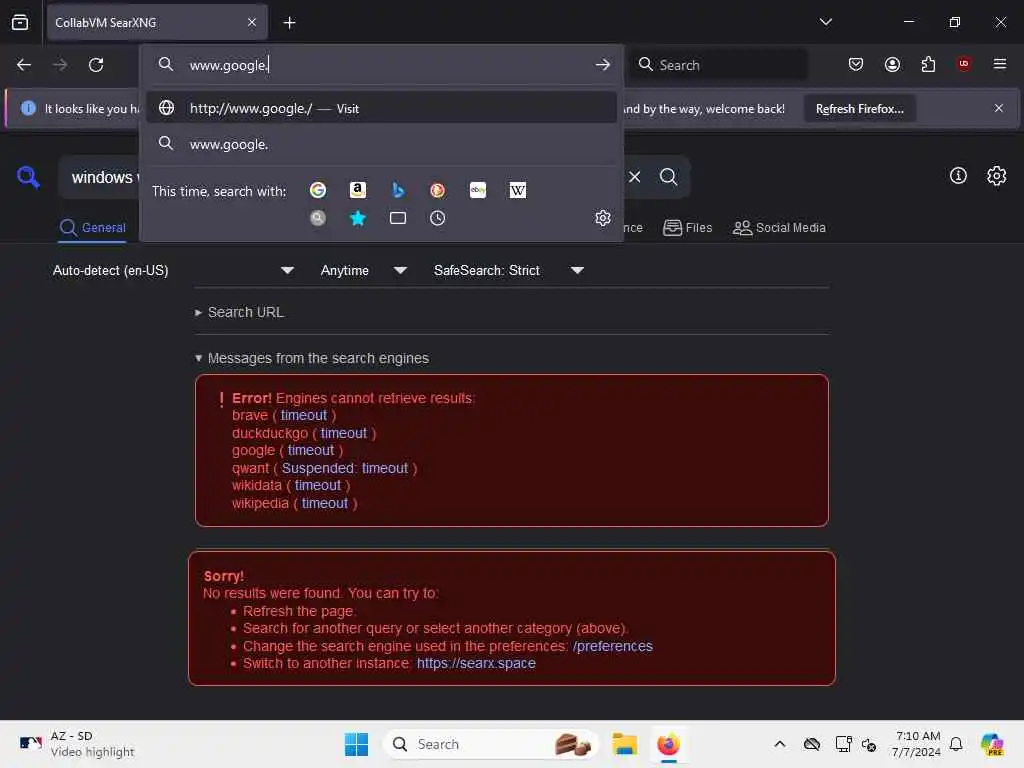The height and width of the screenshot is (768, 1024).
Task: Open the Pocket save icon
Action: click(x=856, y=64)
